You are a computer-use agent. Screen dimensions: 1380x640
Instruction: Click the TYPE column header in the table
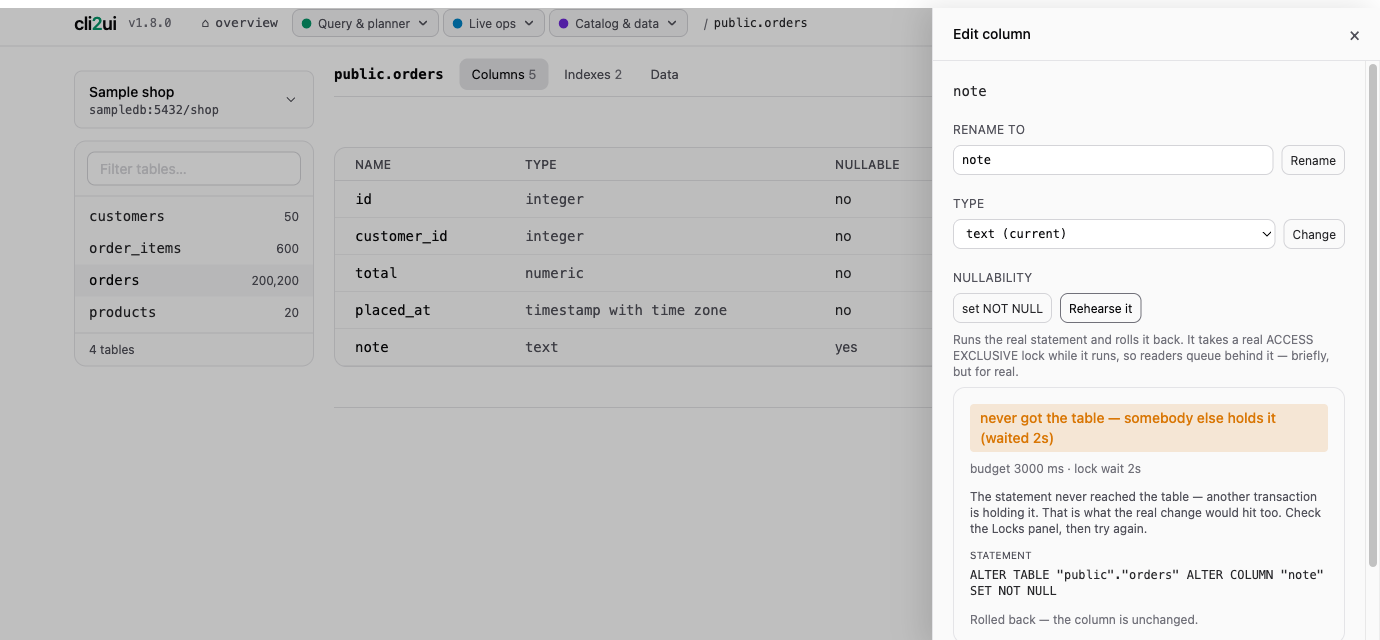point(541,164)
